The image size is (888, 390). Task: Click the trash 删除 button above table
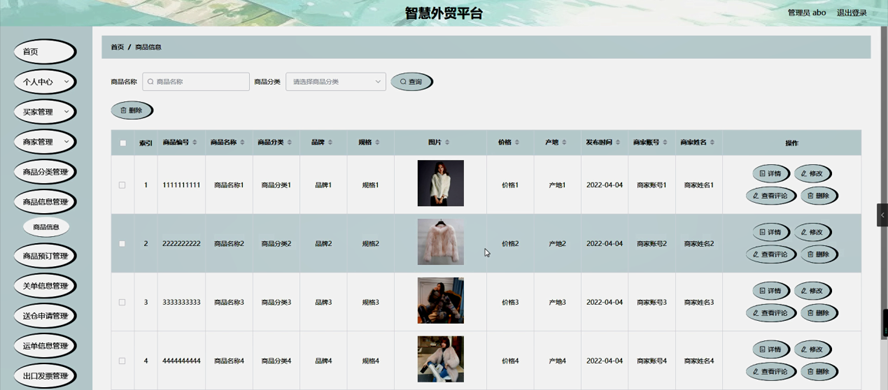(131, 110)
